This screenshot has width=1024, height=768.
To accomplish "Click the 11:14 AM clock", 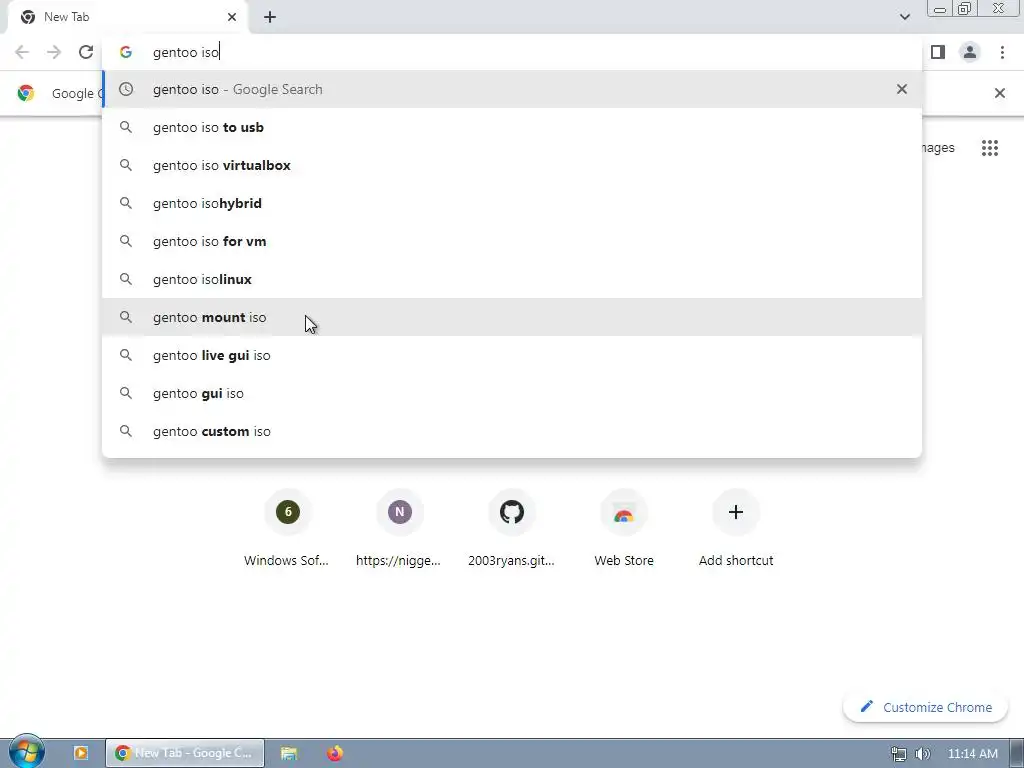I will pyautogui.click(x=972, y=754).
